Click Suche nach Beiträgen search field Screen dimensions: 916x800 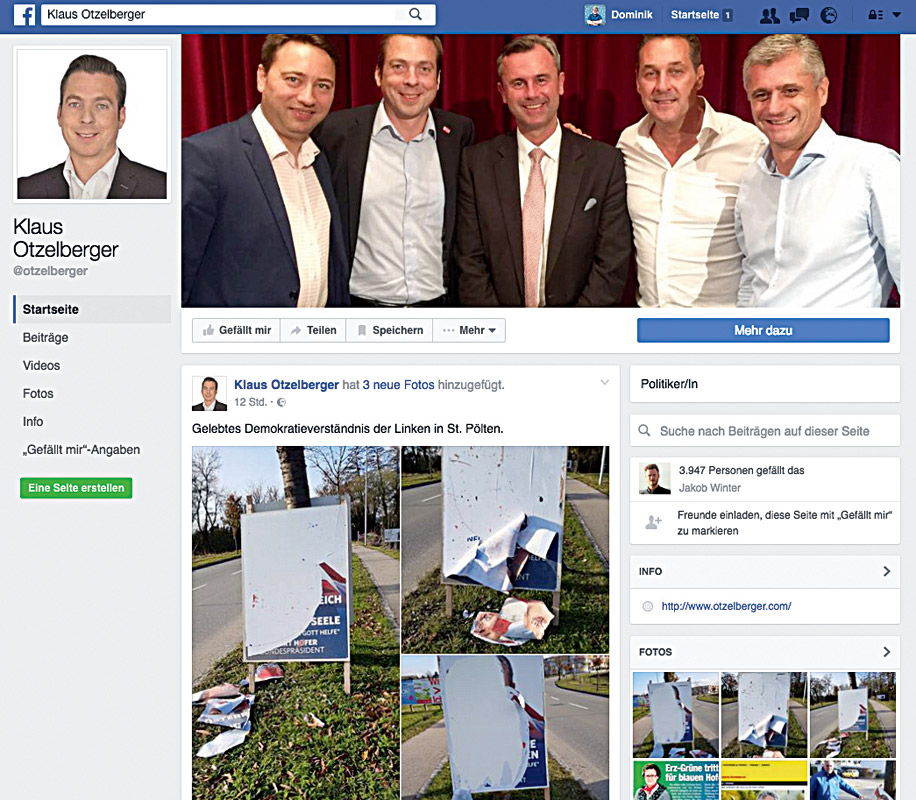pyautogui.click(x=765, y=431)
